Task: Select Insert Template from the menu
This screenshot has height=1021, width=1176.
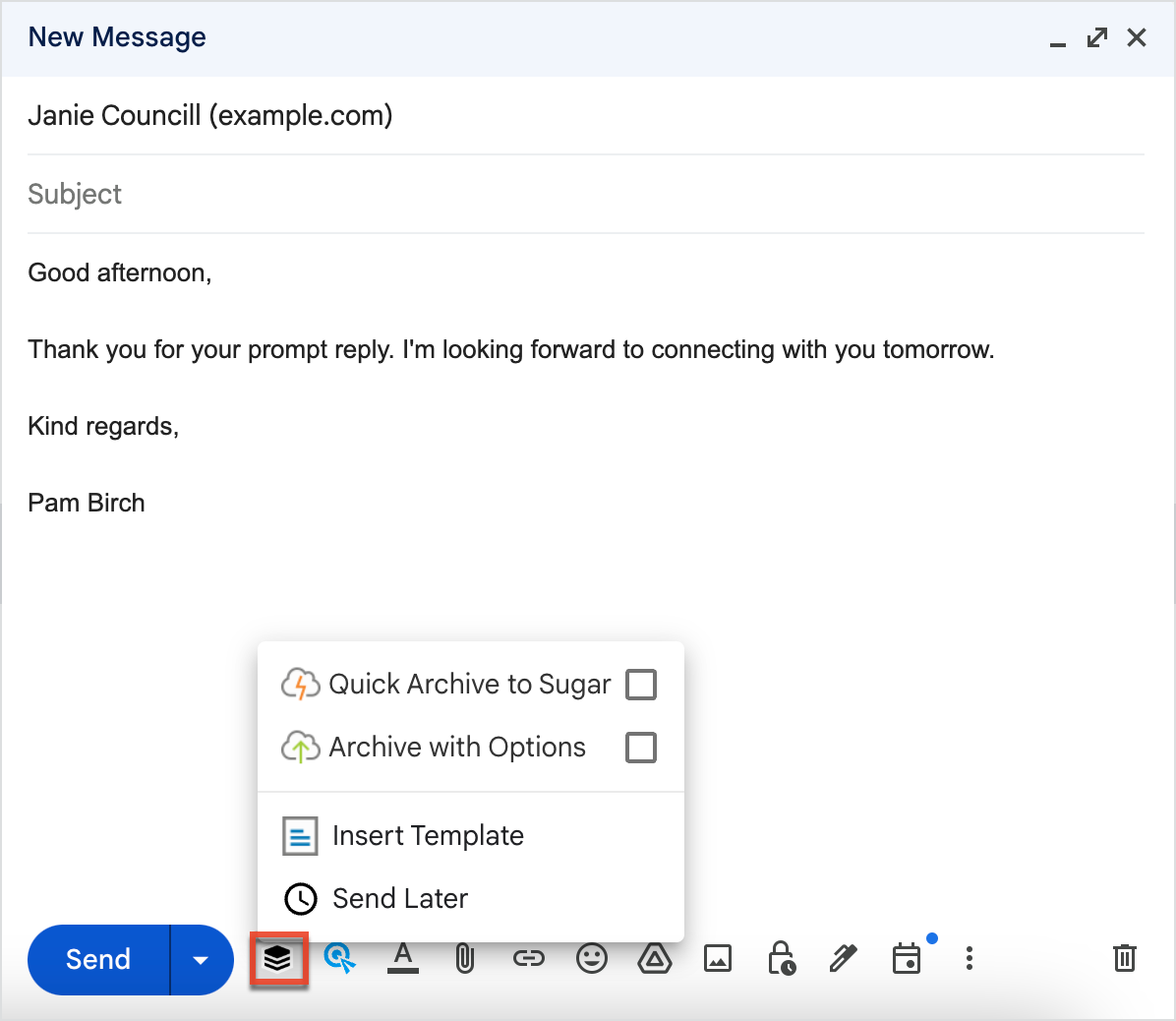Action: [x=428, y=835]
